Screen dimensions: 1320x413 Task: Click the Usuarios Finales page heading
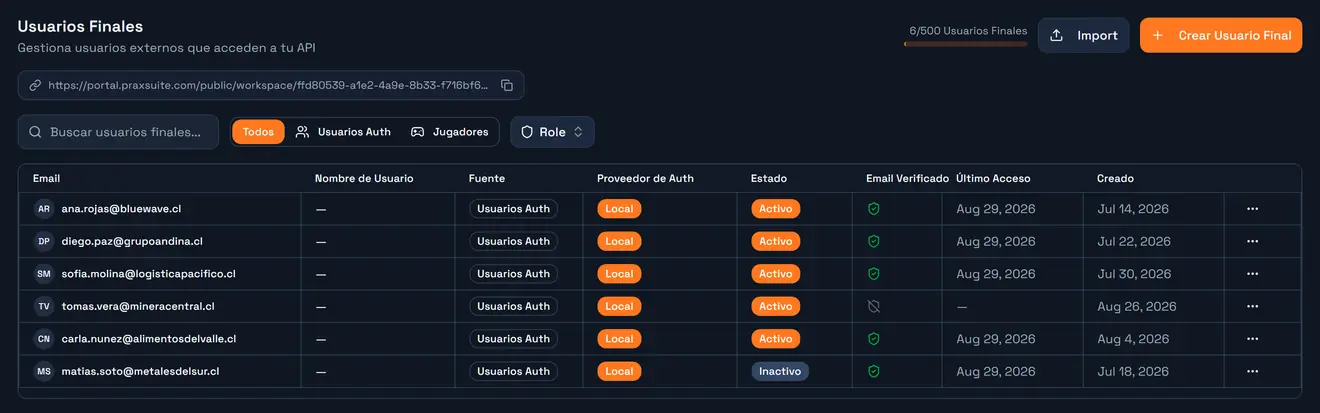tap(80, 26)
